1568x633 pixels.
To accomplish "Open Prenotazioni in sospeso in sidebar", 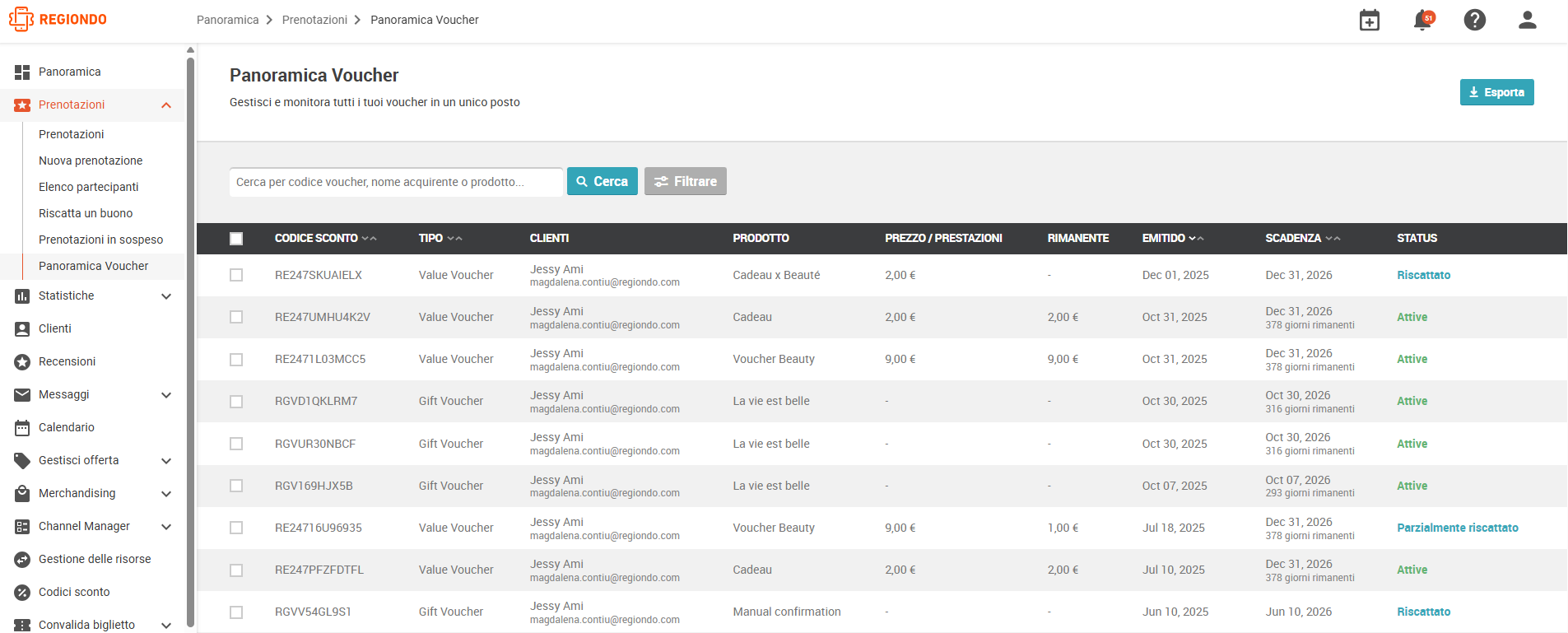I will (101, 240).
